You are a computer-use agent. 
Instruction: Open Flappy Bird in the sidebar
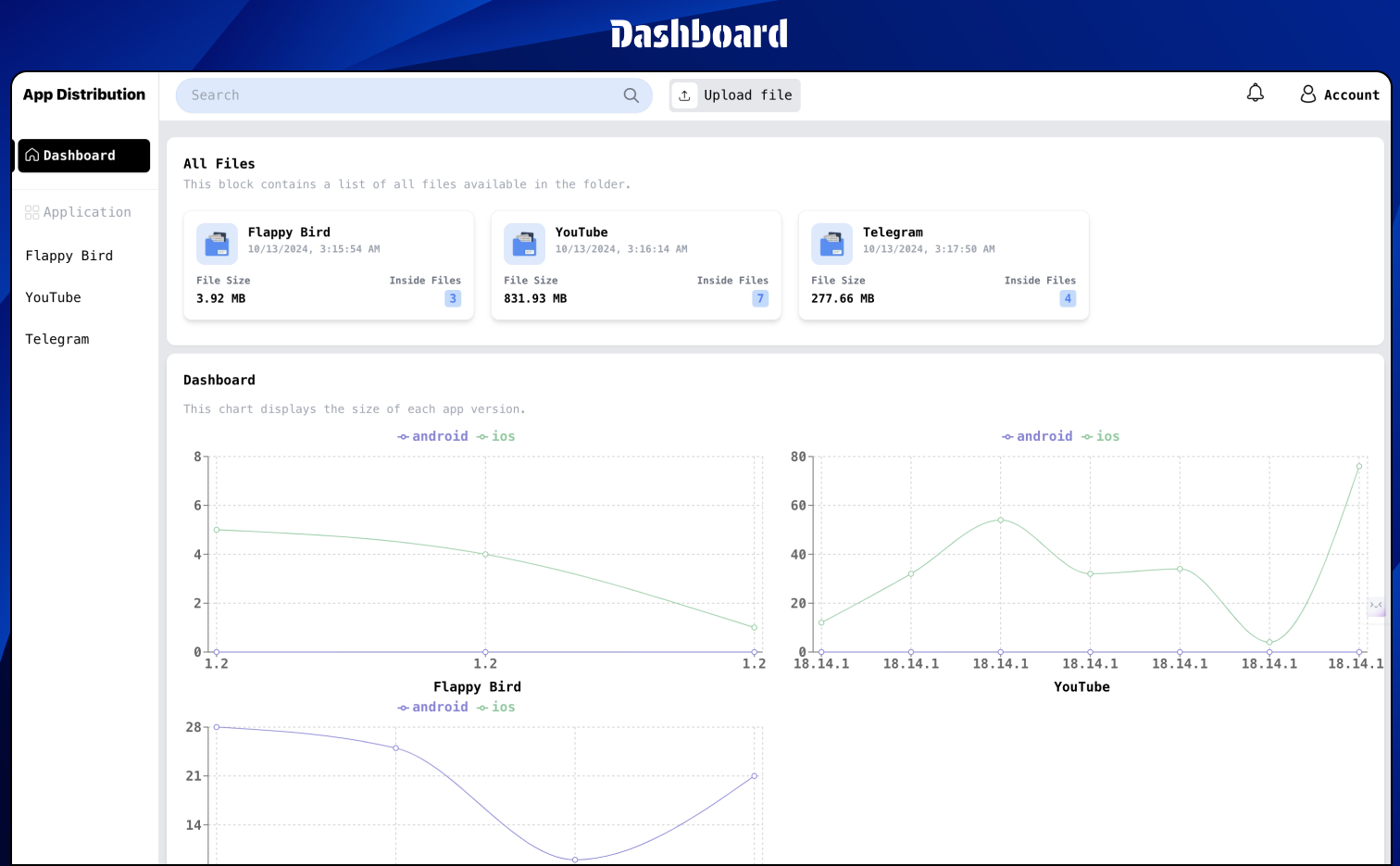coord(69,256)
